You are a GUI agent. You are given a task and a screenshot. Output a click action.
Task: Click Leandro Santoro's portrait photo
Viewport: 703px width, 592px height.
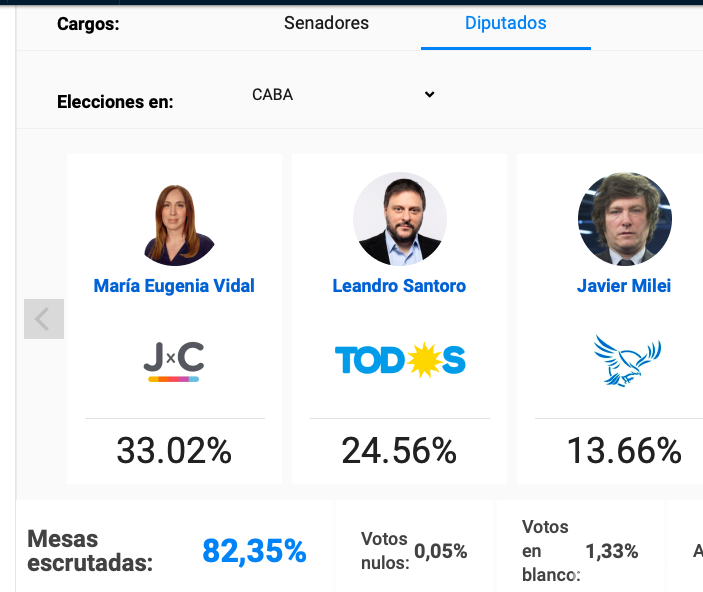pos(399,219)
